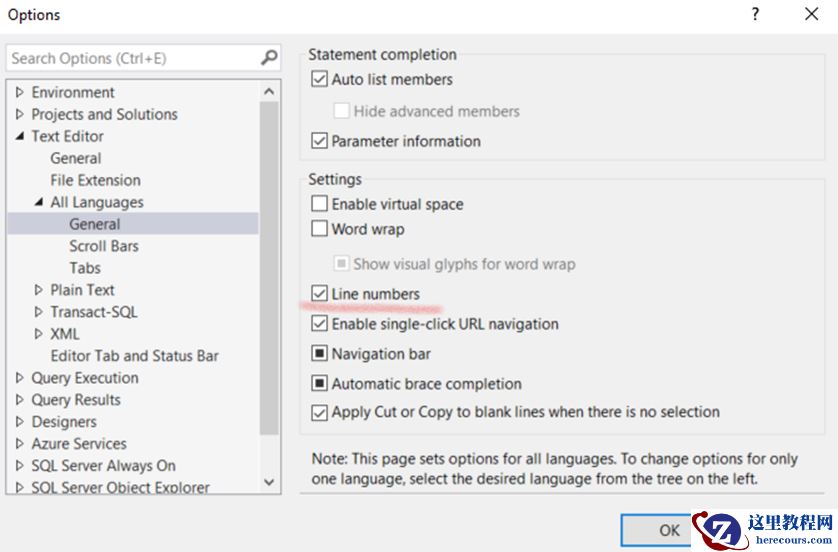Click the help question mark icon
This screenshot has width=838, height=552.
tap(755, 14)
